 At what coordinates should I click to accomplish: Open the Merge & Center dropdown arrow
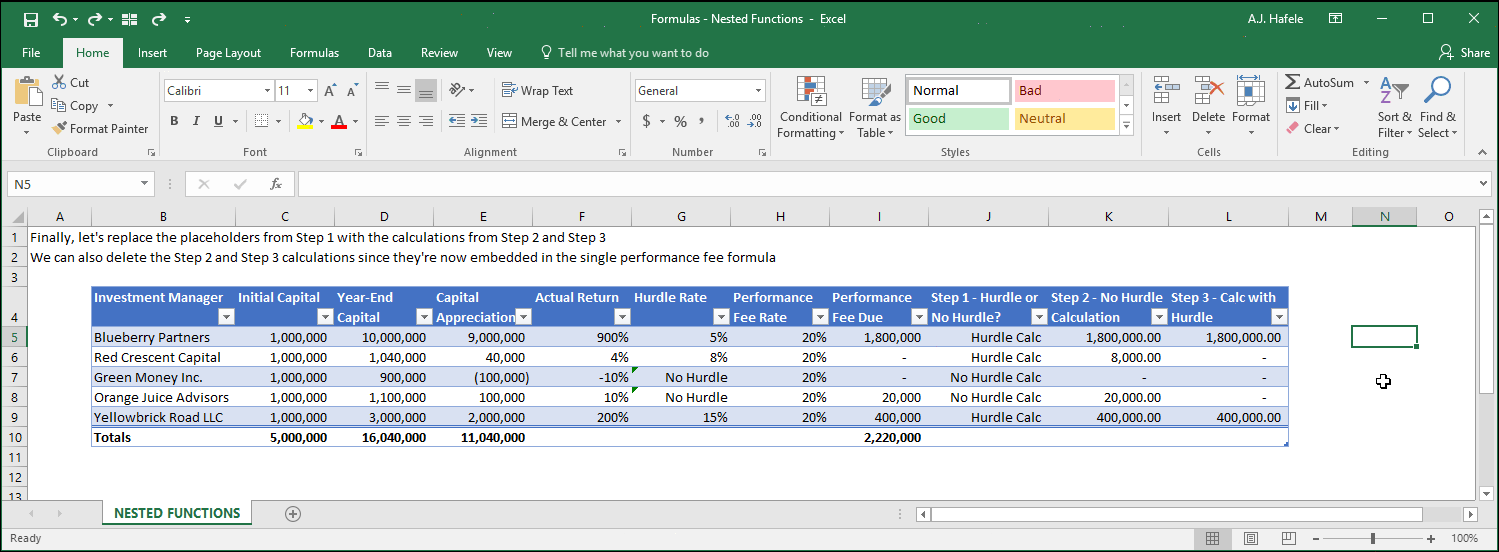coord(618,121)
